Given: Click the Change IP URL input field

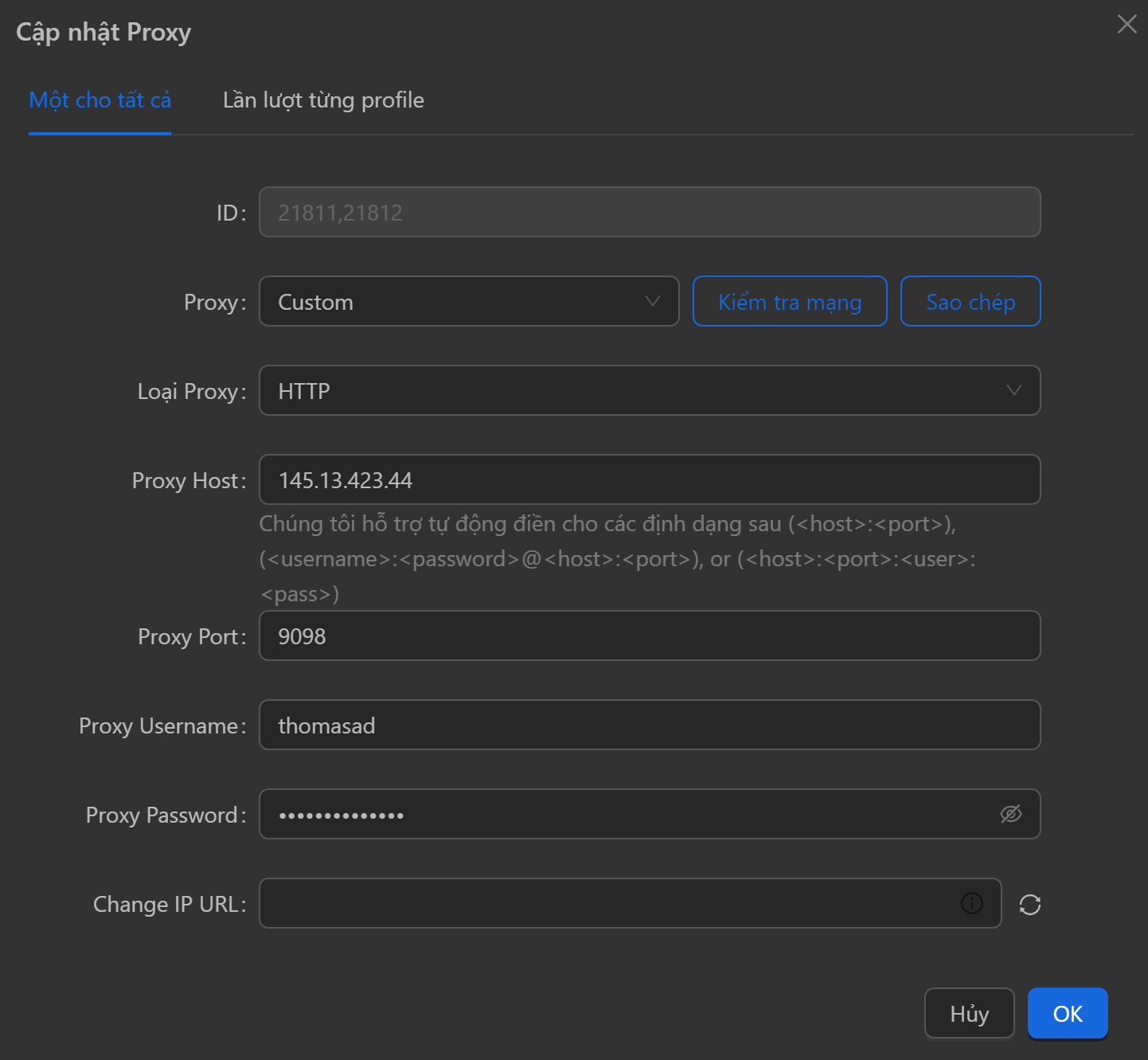Looking at the screenshot, I should click(x=605, y=904).
